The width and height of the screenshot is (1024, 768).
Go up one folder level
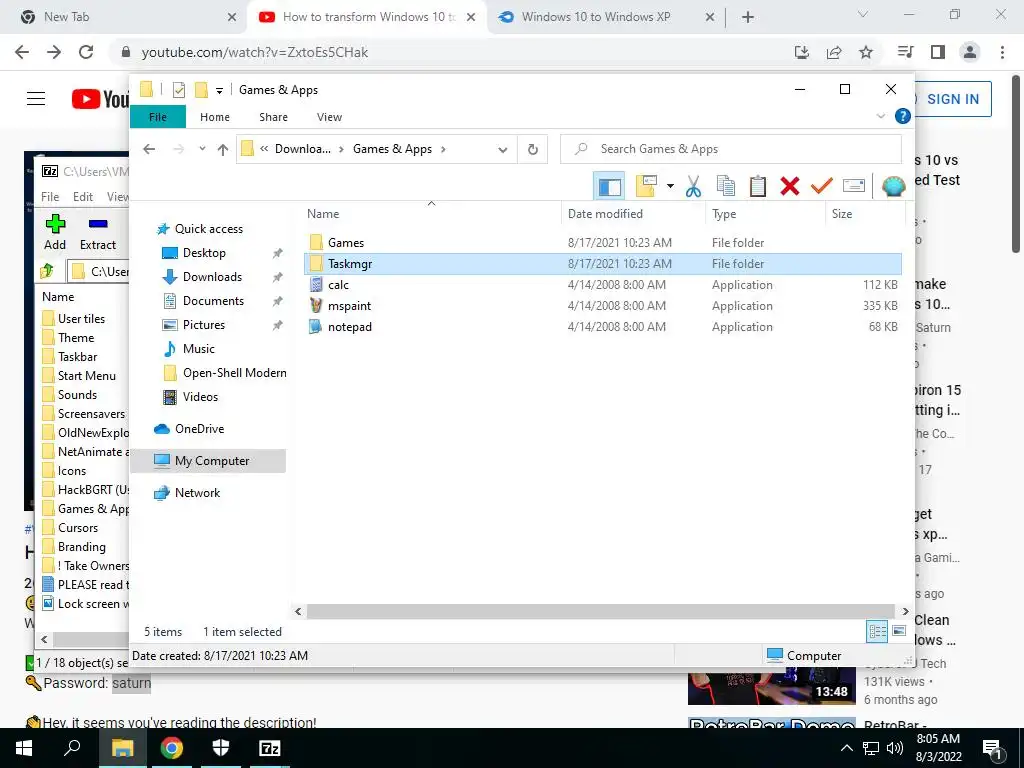(223, 149)
